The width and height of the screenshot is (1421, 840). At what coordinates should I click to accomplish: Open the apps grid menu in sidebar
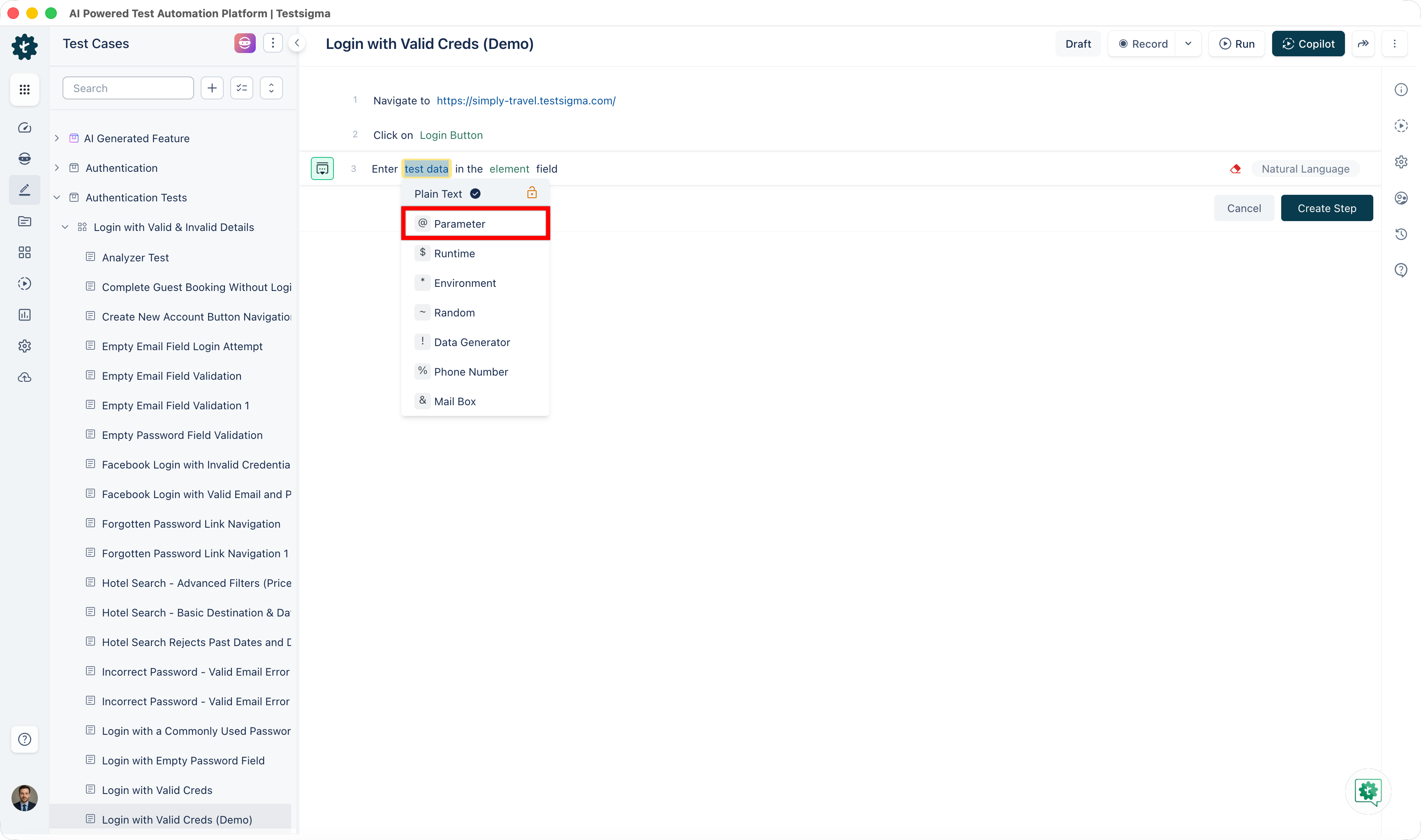pyautogui.click(x=24, y=90)
